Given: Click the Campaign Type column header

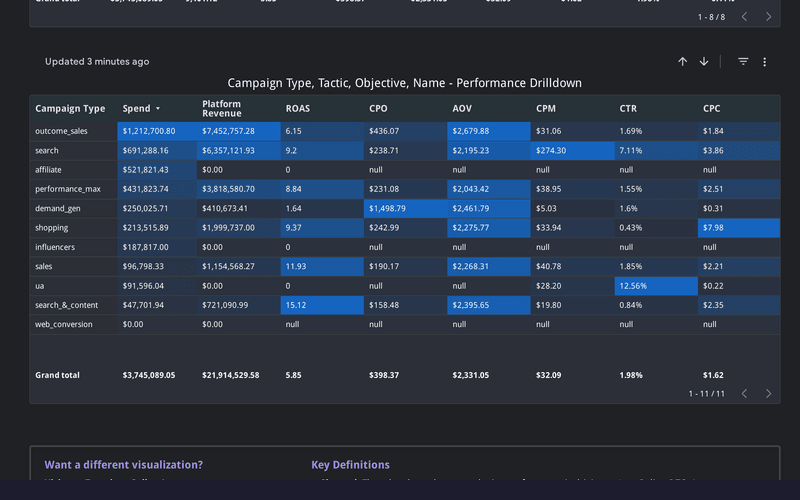Looking at the screenshot, I should click(x=70, y=108).
